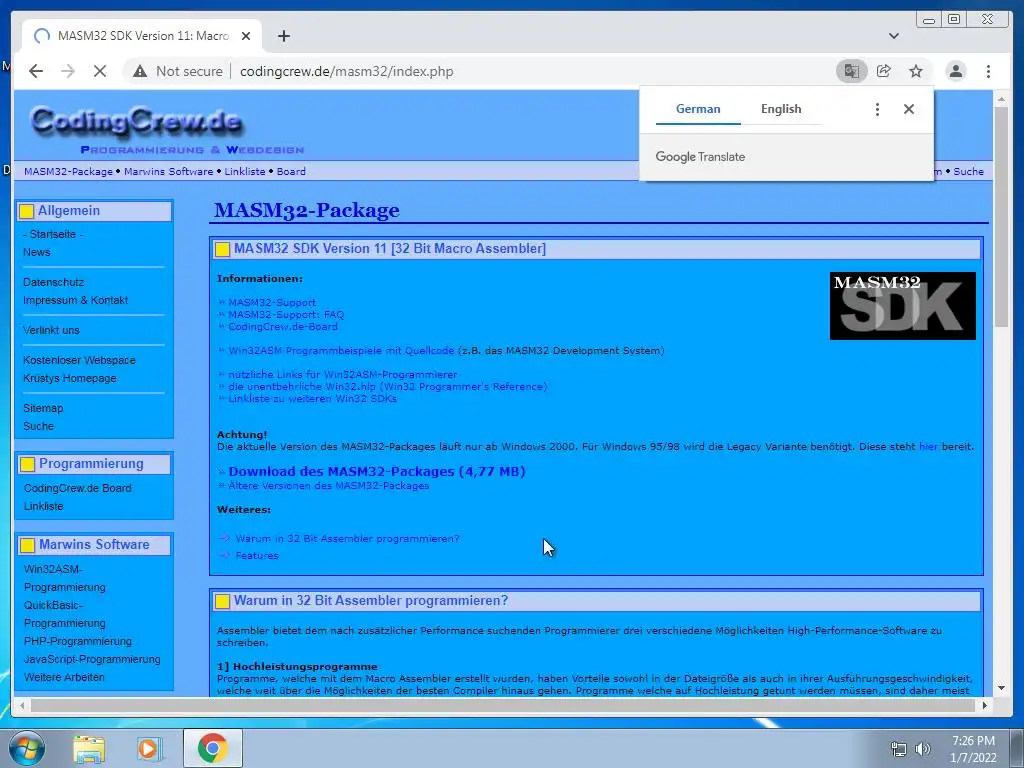The width and height of the screenshot is (1024, 768).
Task: Open Ältere Versionen des MASM32-Packages
Action: tap(328, 486)
